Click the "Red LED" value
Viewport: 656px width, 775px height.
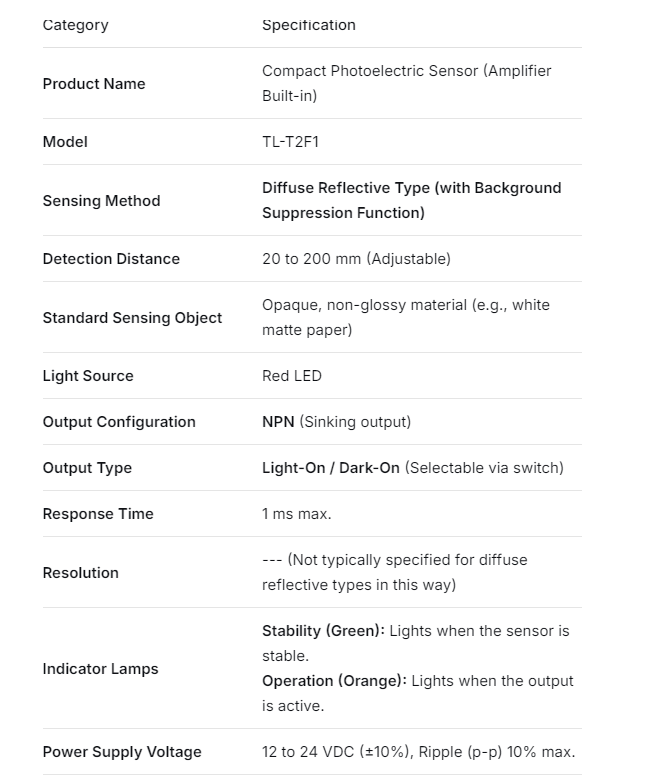292,376
